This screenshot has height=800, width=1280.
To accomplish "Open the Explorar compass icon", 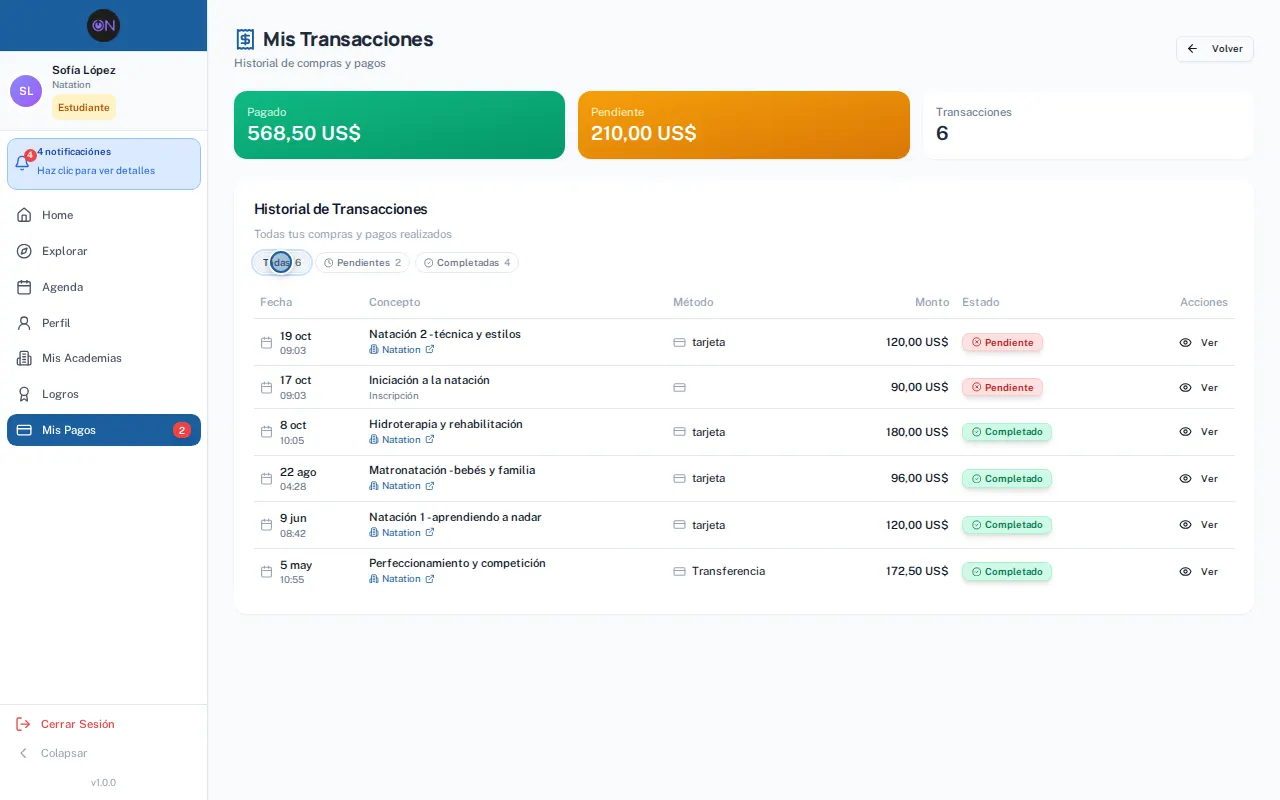I will pos(24,251).
